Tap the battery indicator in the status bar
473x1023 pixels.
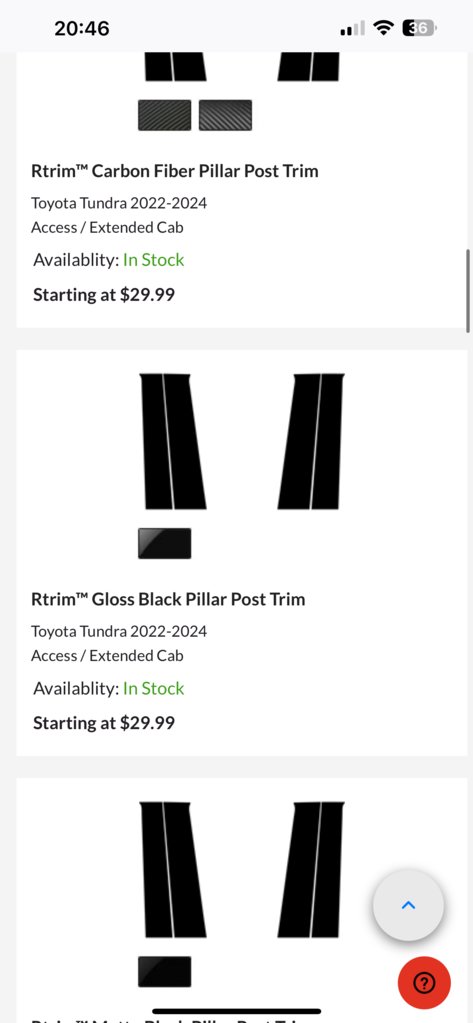pos(420,28)
